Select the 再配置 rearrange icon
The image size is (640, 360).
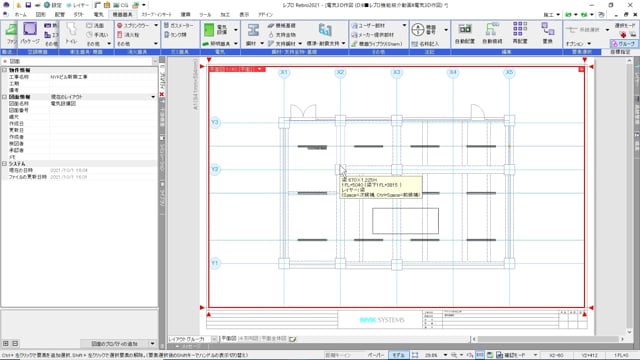tap(520, 34)
